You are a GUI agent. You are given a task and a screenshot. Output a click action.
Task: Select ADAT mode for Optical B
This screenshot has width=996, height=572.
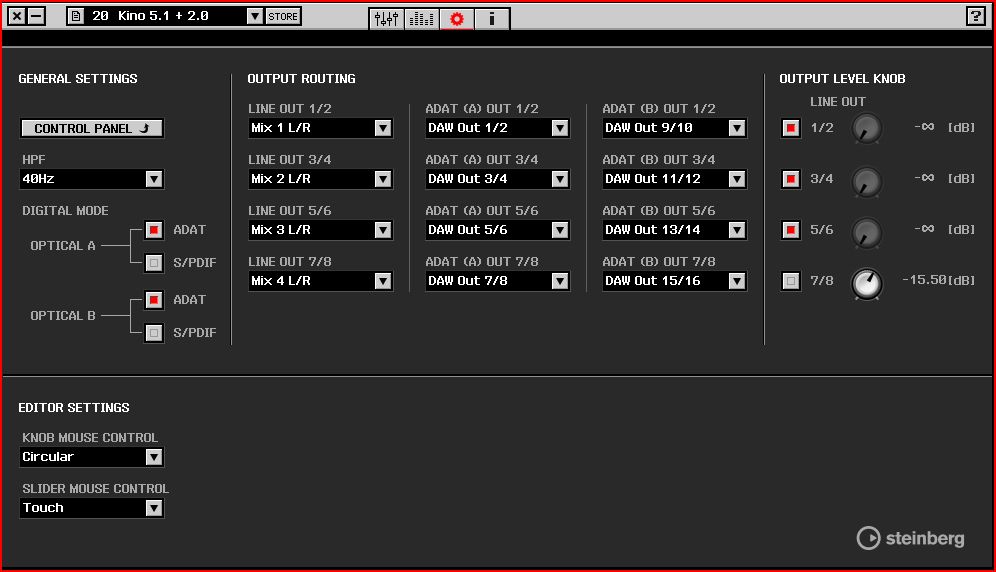(x=153, y=300)
